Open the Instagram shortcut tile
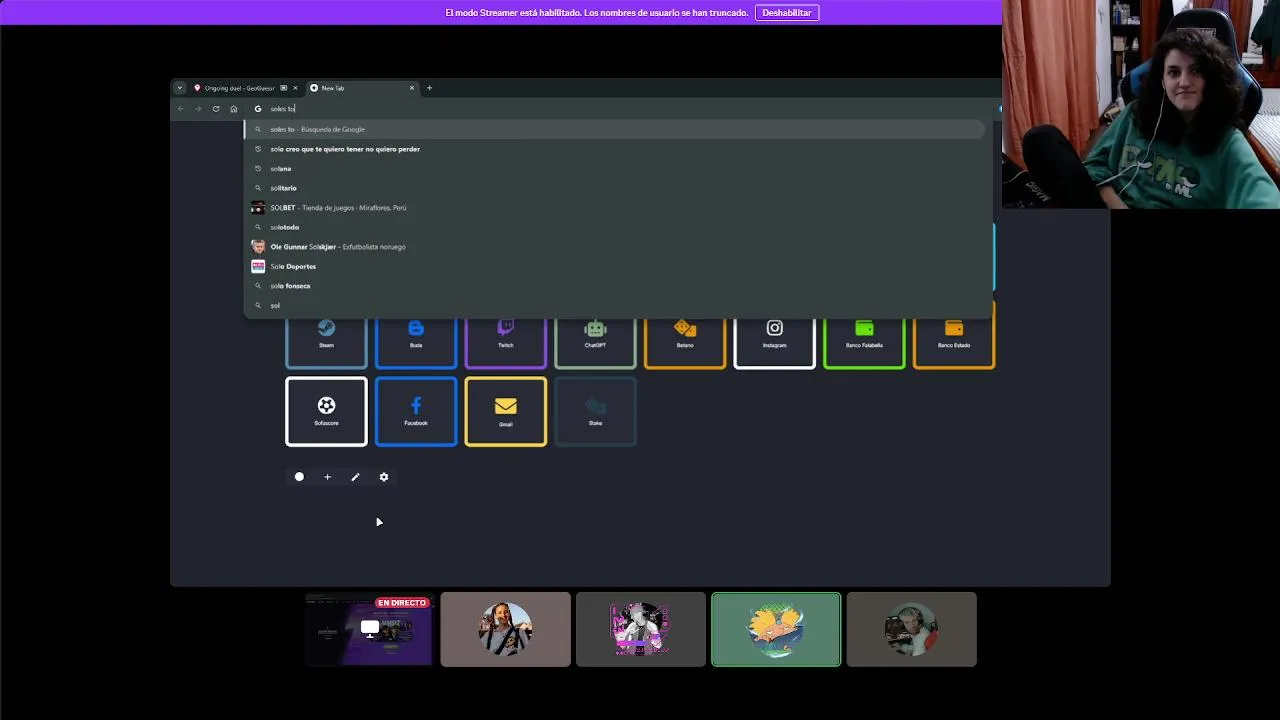 coord(774,341)
